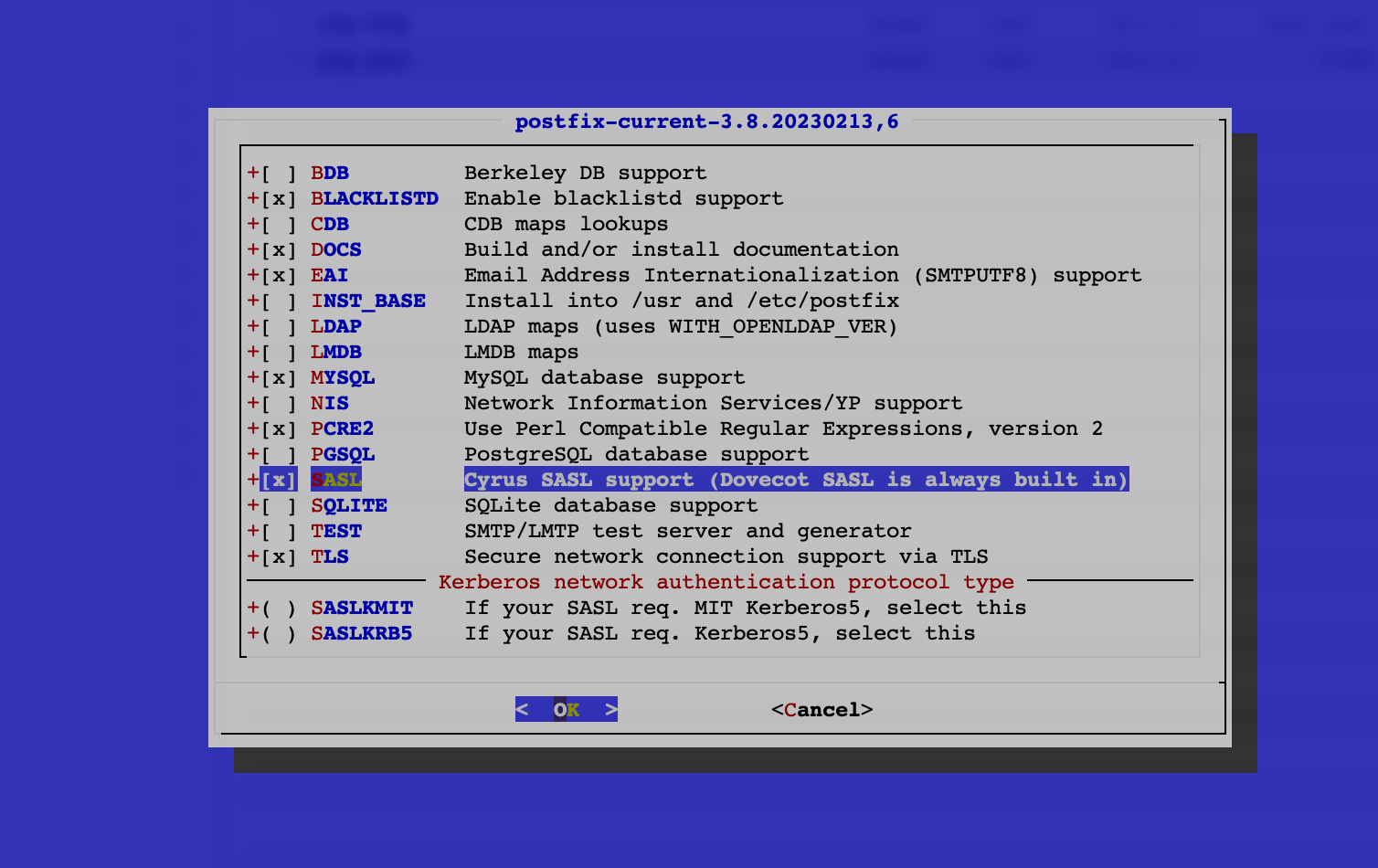Select the LMDB option name
The image size is (1378, 868).
pos(335,353)
